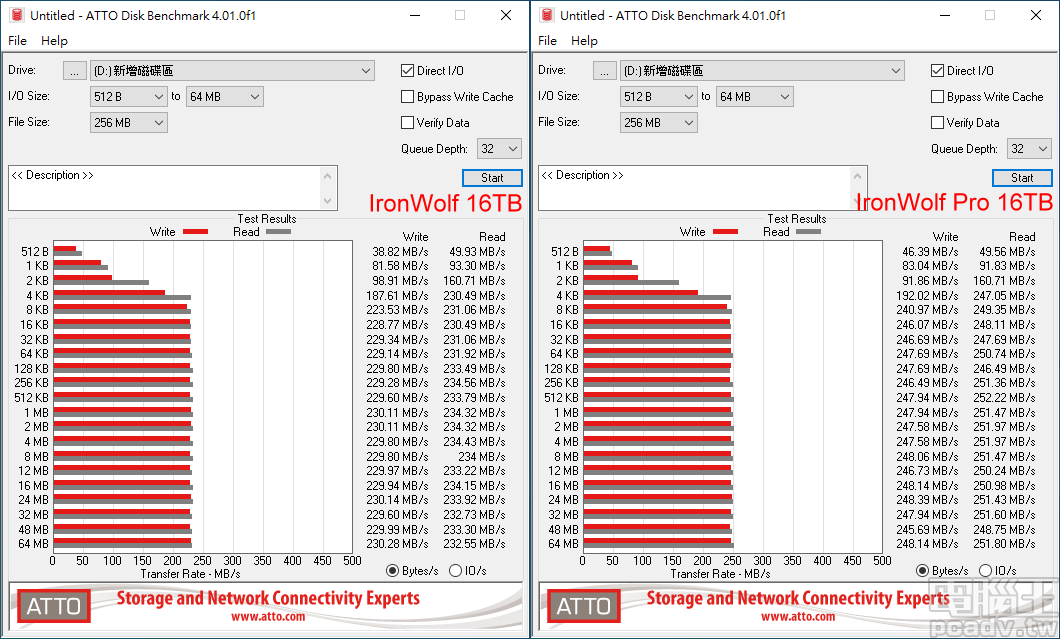Screen dimensions: 1060x639
Task: Click right window write value 192.02 MB/s
Action: (928, 295)
